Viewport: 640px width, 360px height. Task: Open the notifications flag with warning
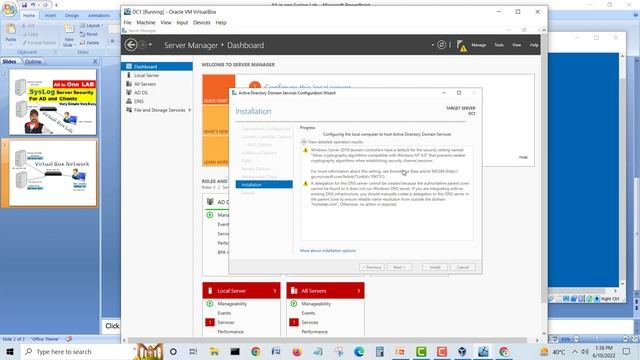point(462,45)
